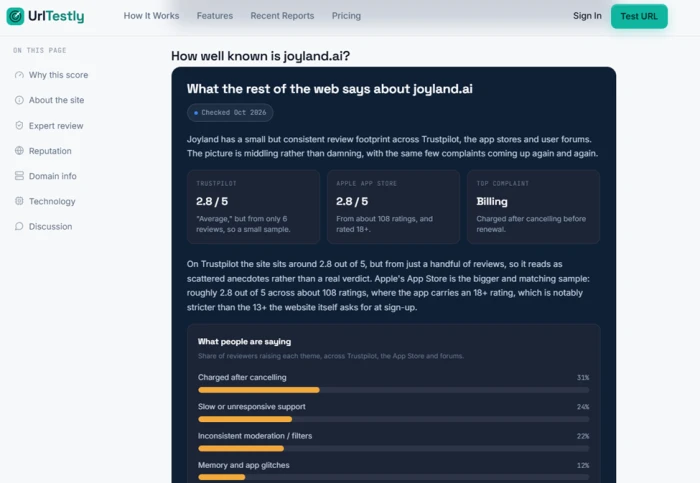
Task: Click the heading What the rest of the web says
Action: pos(329,89)
